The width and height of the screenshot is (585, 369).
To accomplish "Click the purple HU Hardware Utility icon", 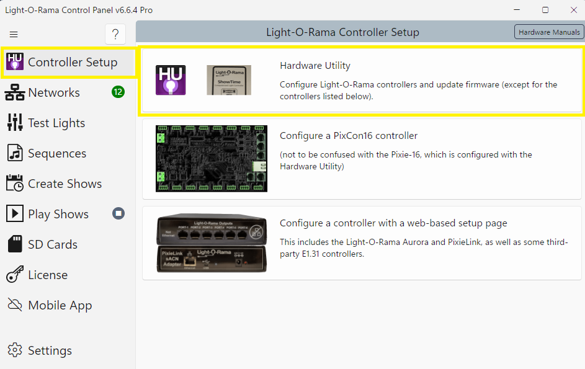I will (171, 80).
